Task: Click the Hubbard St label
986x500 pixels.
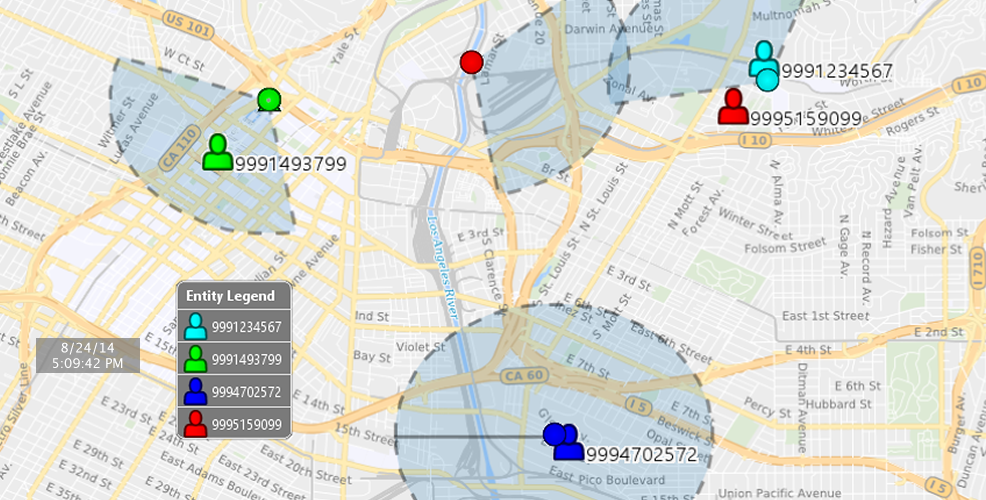Action: [839, 404]
